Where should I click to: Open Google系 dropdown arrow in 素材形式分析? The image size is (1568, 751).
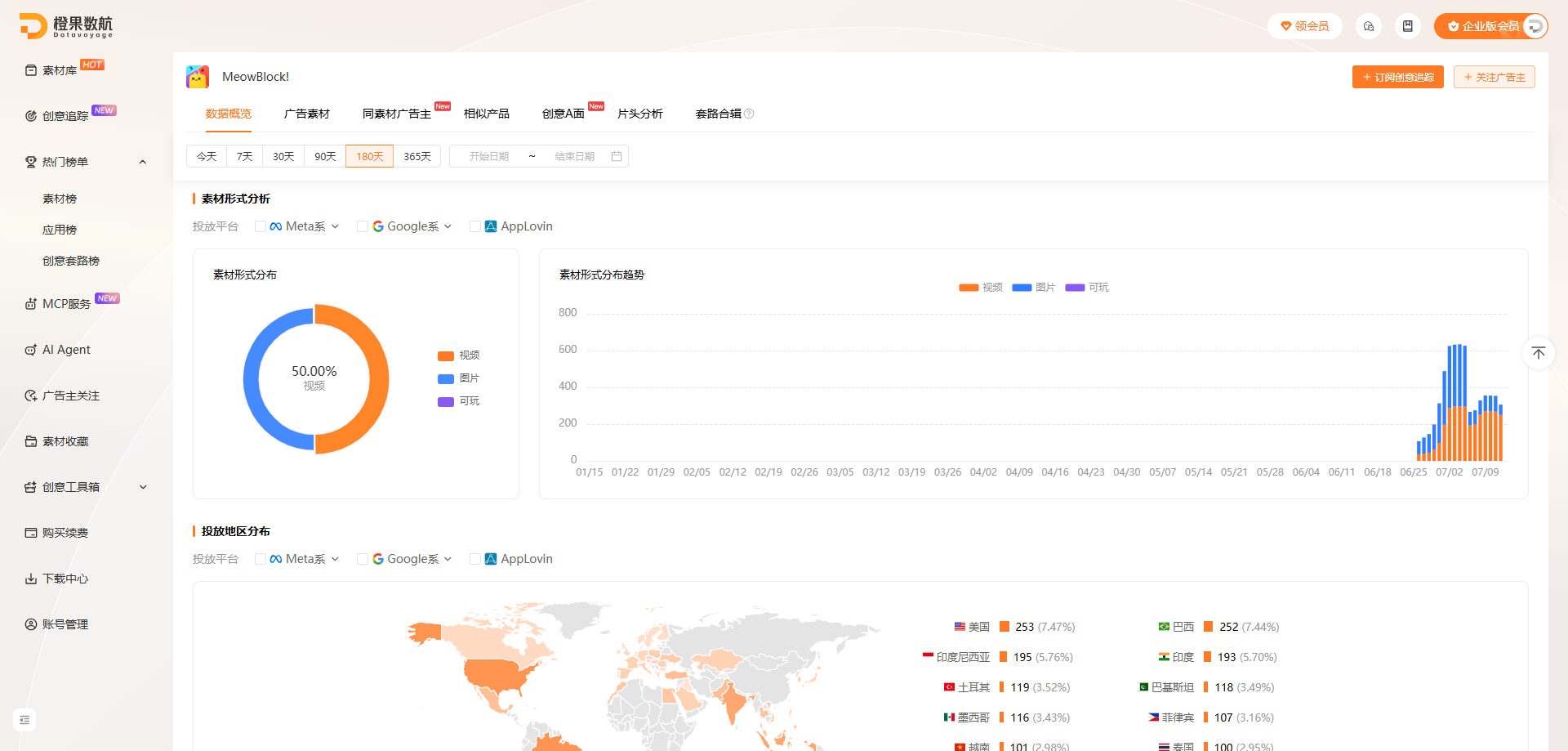tap(448, 226)
